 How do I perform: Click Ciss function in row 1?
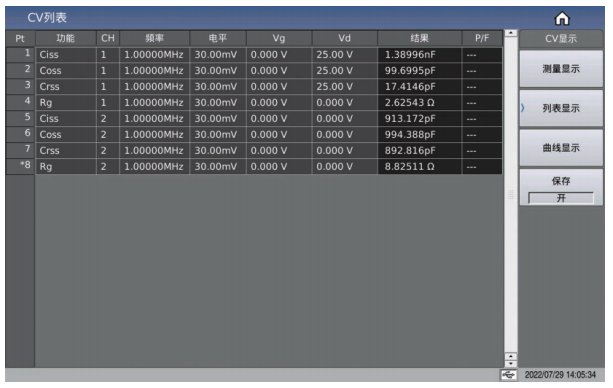[66, 55]
